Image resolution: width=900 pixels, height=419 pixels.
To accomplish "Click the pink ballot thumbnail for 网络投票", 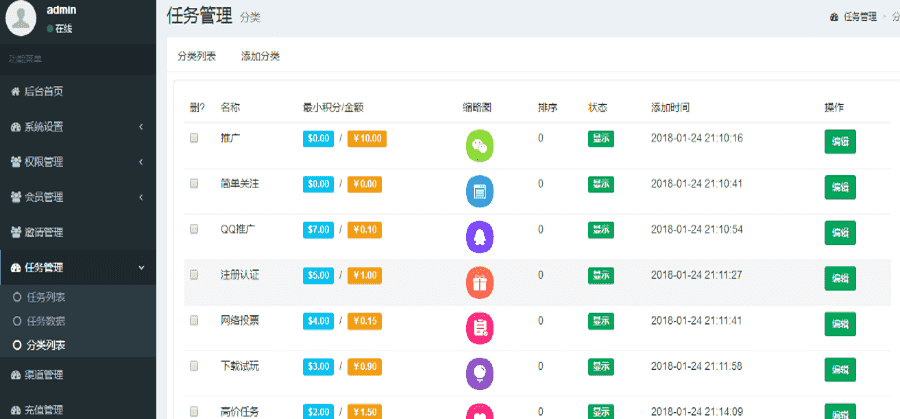I will [480, 328].
